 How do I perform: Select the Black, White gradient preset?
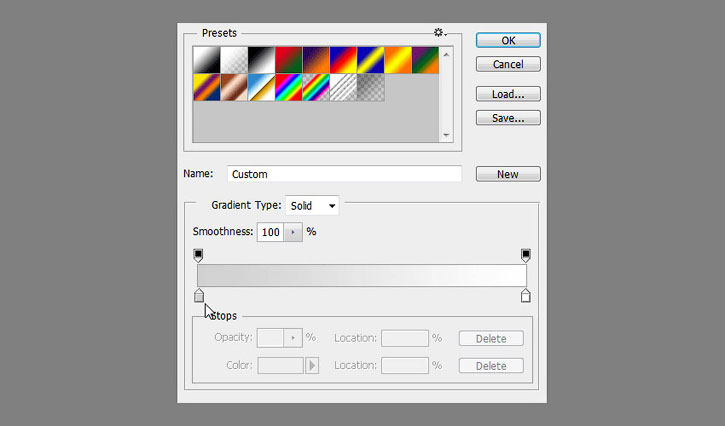(x=261, y=60)
